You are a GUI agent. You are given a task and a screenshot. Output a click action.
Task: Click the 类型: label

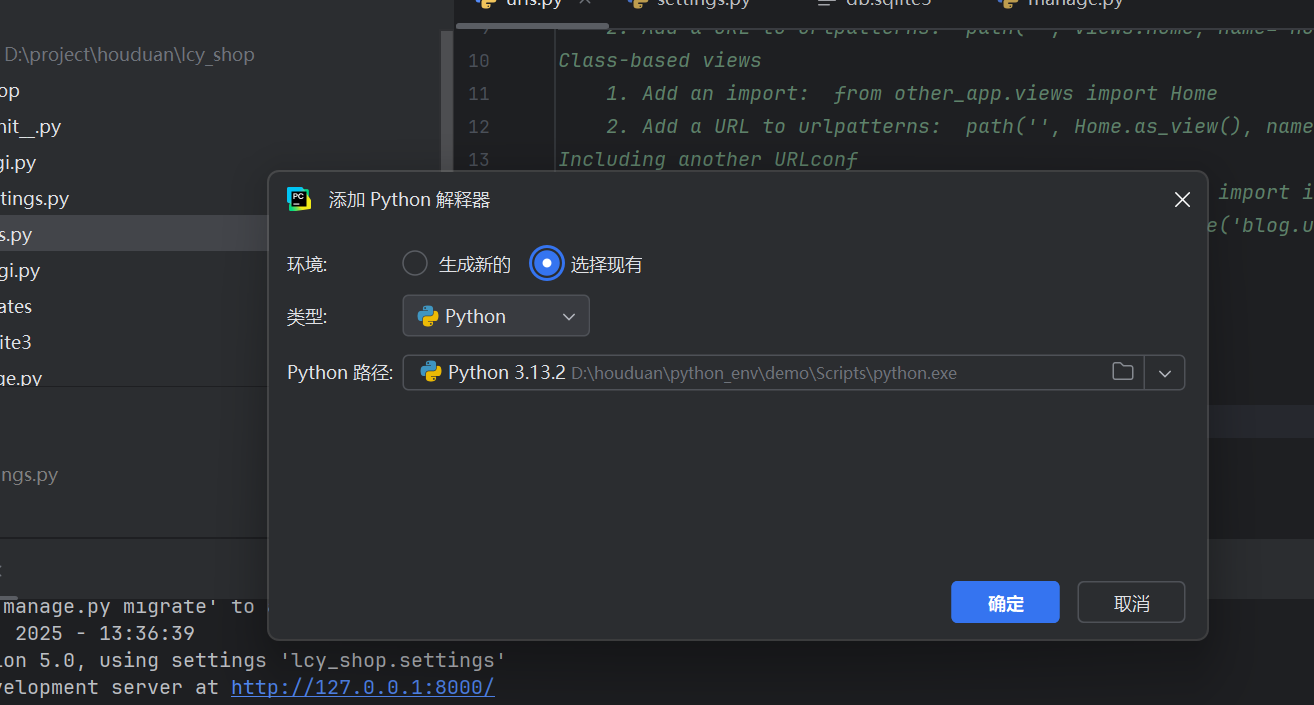307,317
